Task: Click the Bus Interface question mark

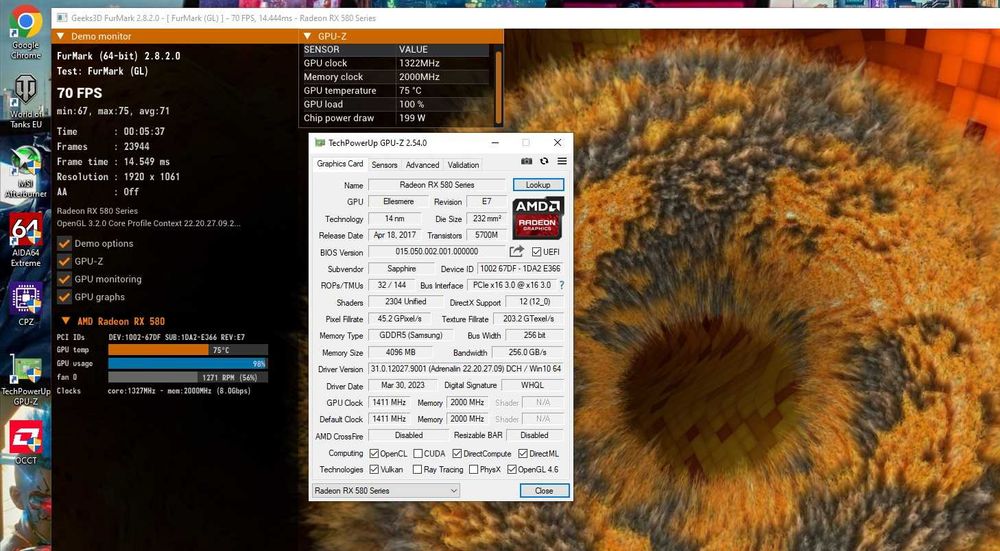Action: pos(562,285)
